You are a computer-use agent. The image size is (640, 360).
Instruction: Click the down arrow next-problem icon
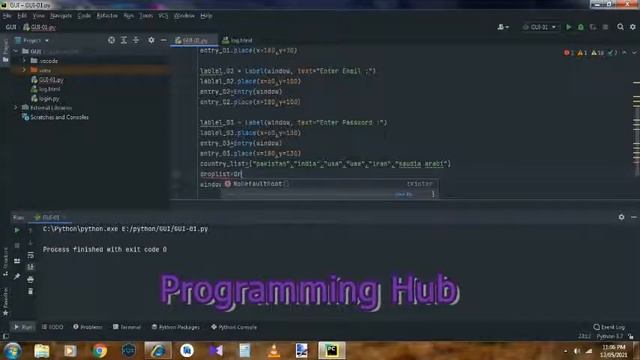(x=634, y=53)
